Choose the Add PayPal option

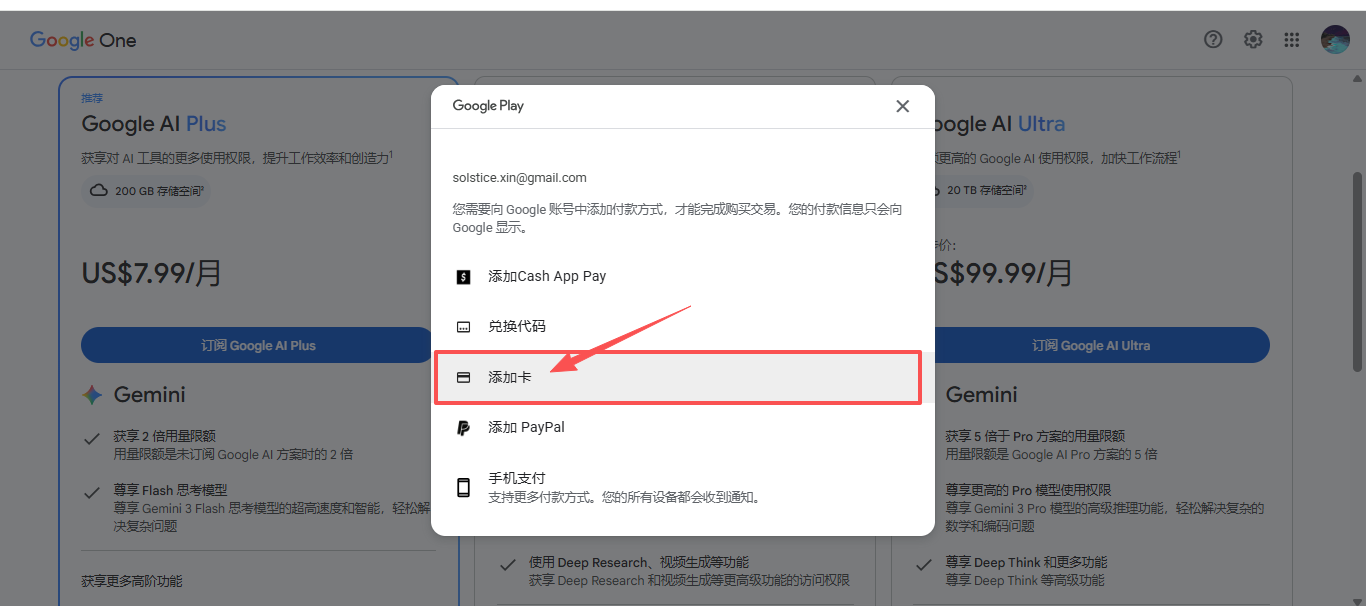click(682, 427)
